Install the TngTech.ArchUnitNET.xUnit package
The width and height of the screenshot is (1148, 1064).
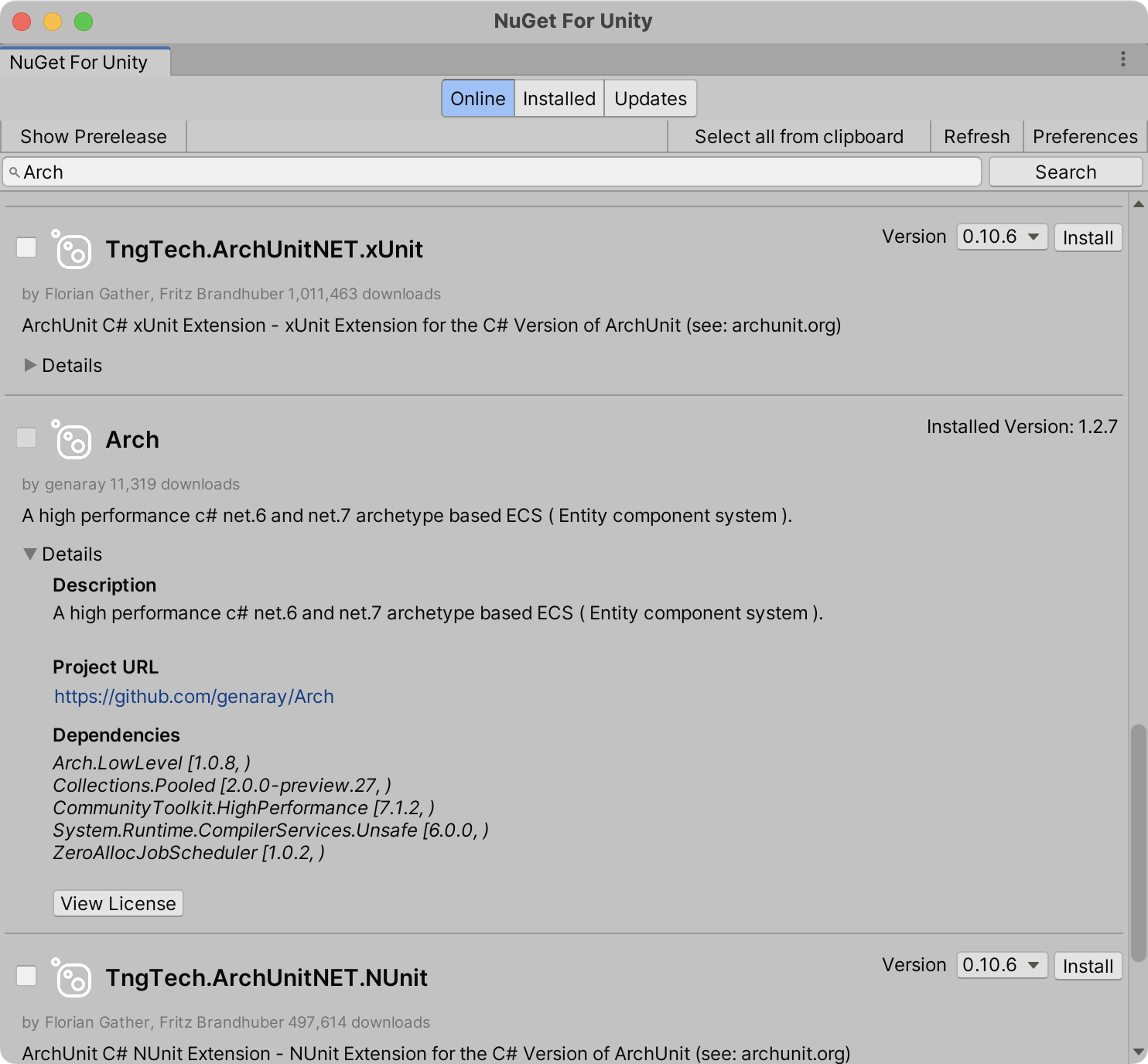[1088, 237]
